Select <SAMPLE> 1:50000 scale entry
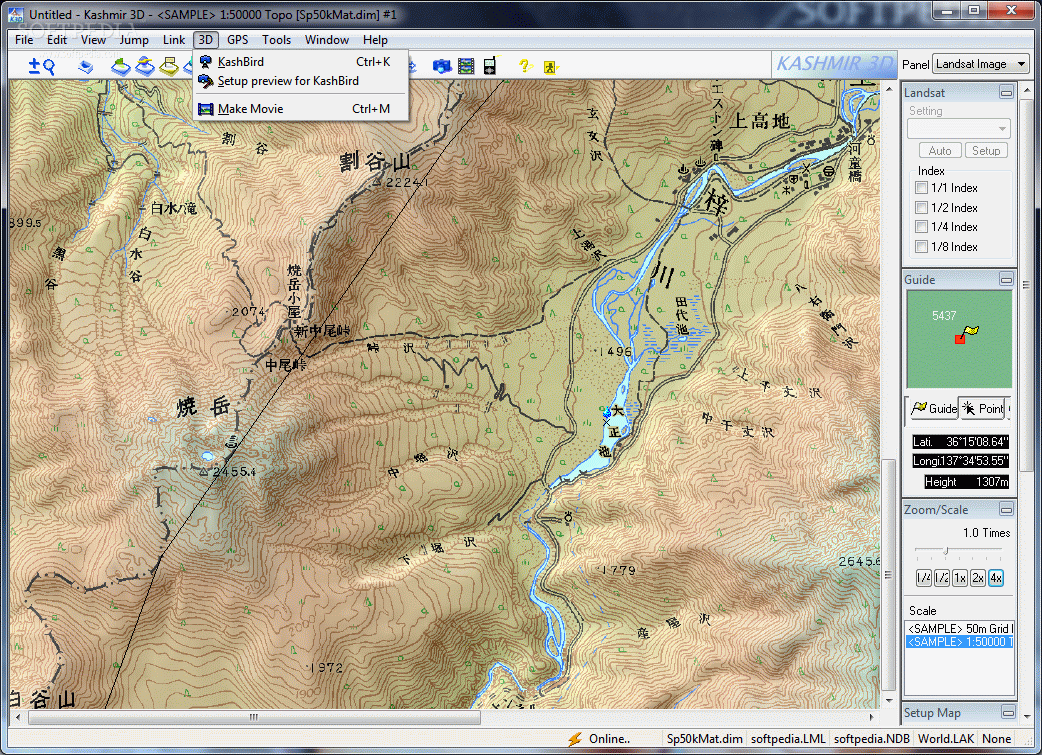1042x755 pixels. 960,641
